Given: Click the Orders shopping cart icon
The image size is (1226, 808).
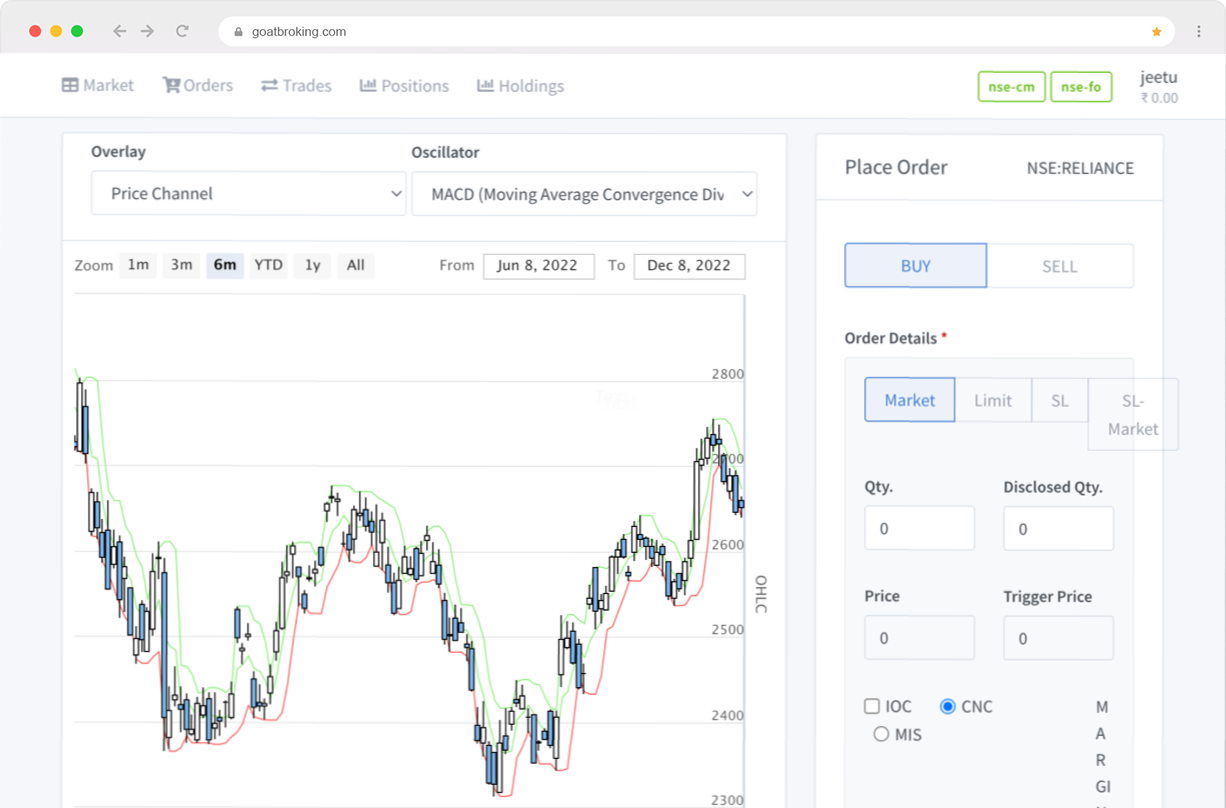Looking at the screenshot, I should coord(171,86).
